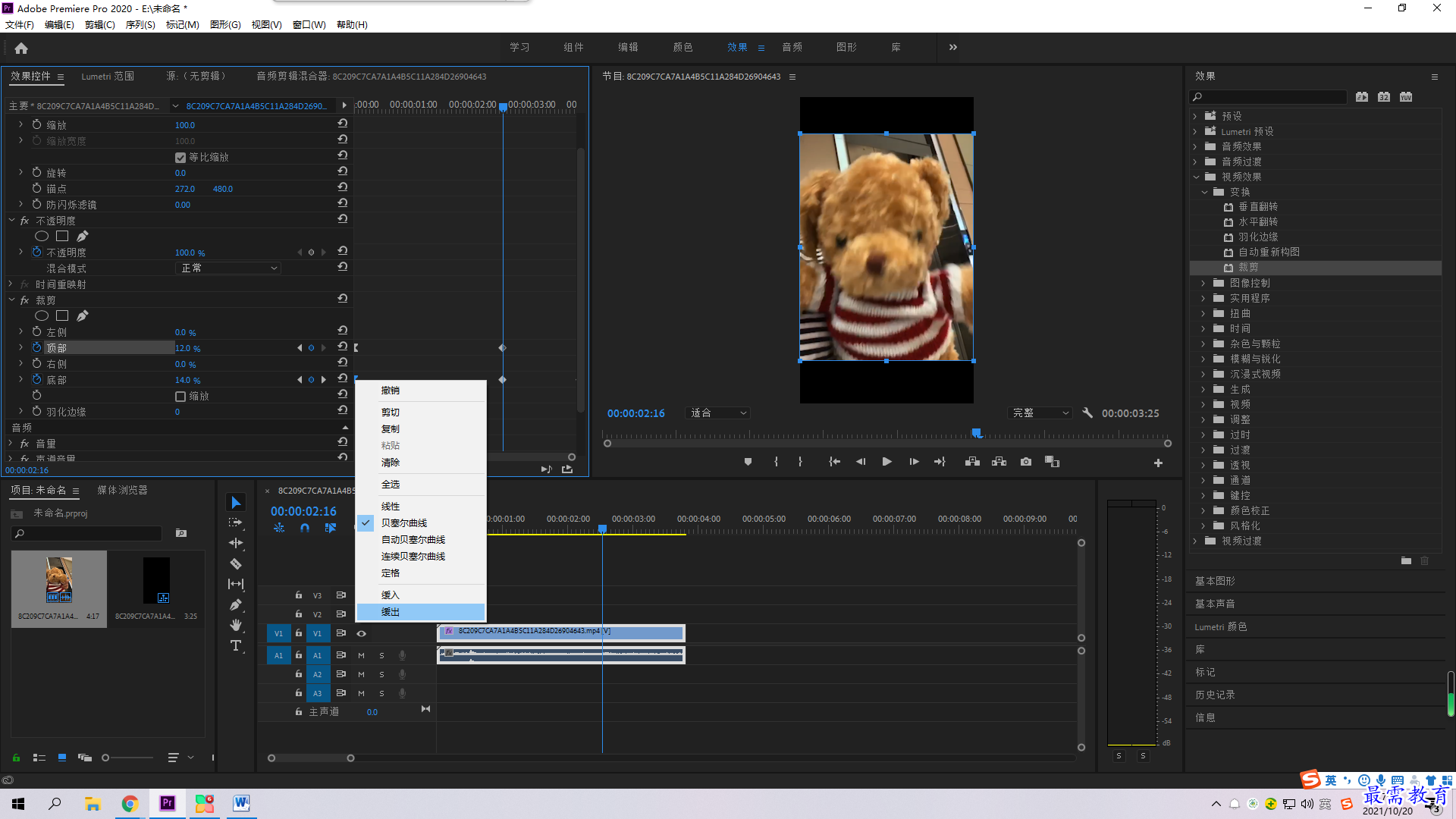
Task: Click the opacity ellipse mask icon
Action: pos(42,236)
